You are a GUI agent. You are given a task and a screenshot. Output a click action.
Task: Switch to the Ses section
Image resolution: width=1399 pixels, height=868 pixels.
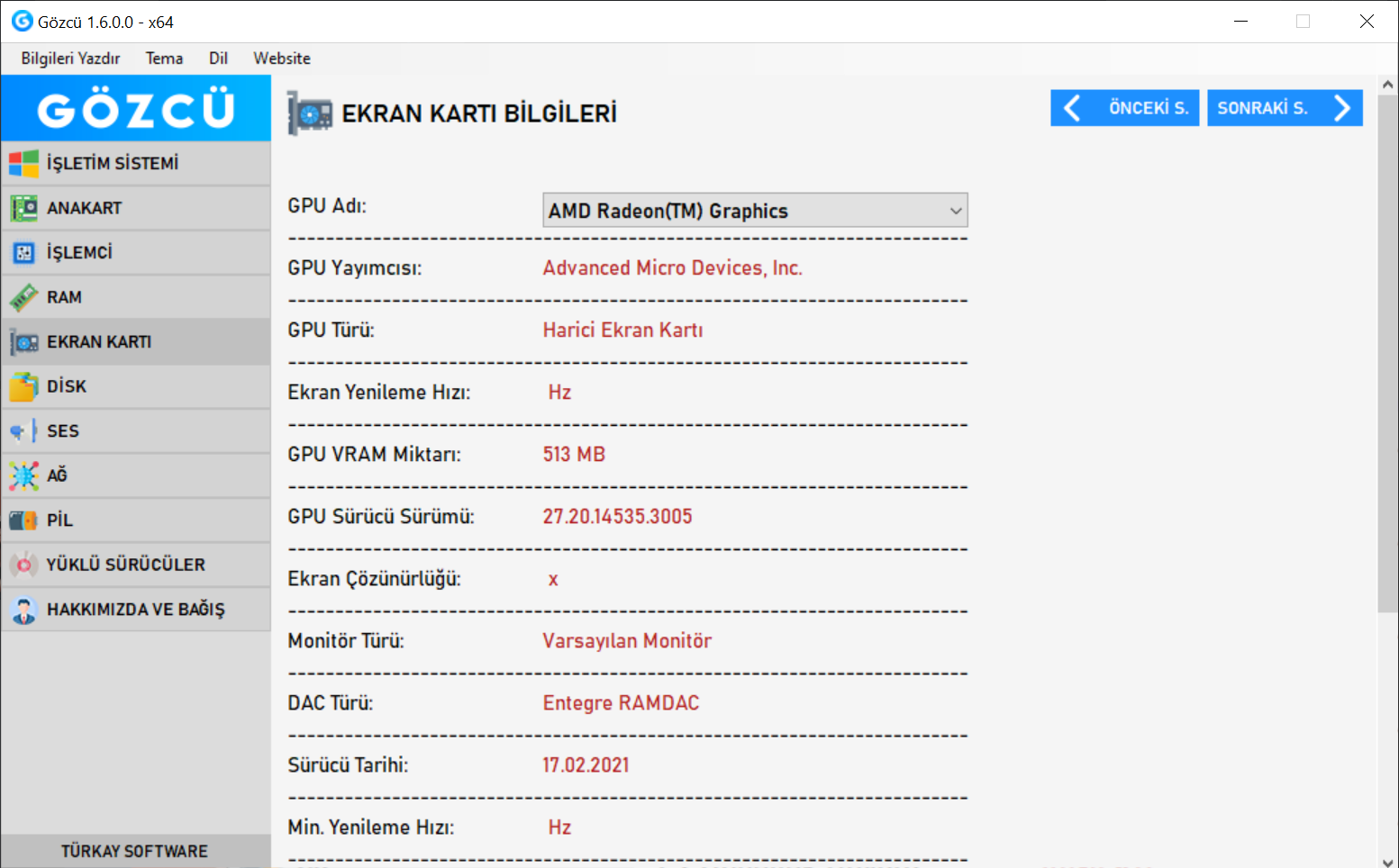136,431
